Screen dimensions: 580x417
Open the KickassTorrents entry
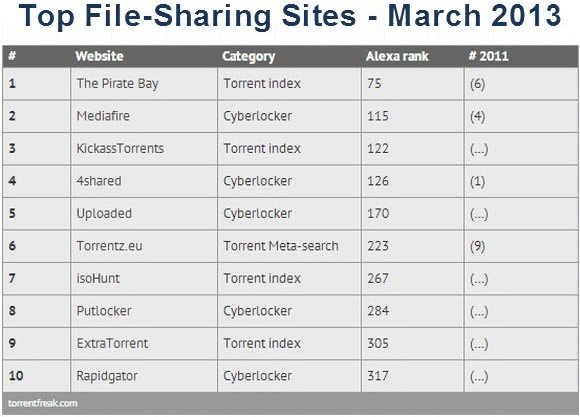[x=120, y=149]
